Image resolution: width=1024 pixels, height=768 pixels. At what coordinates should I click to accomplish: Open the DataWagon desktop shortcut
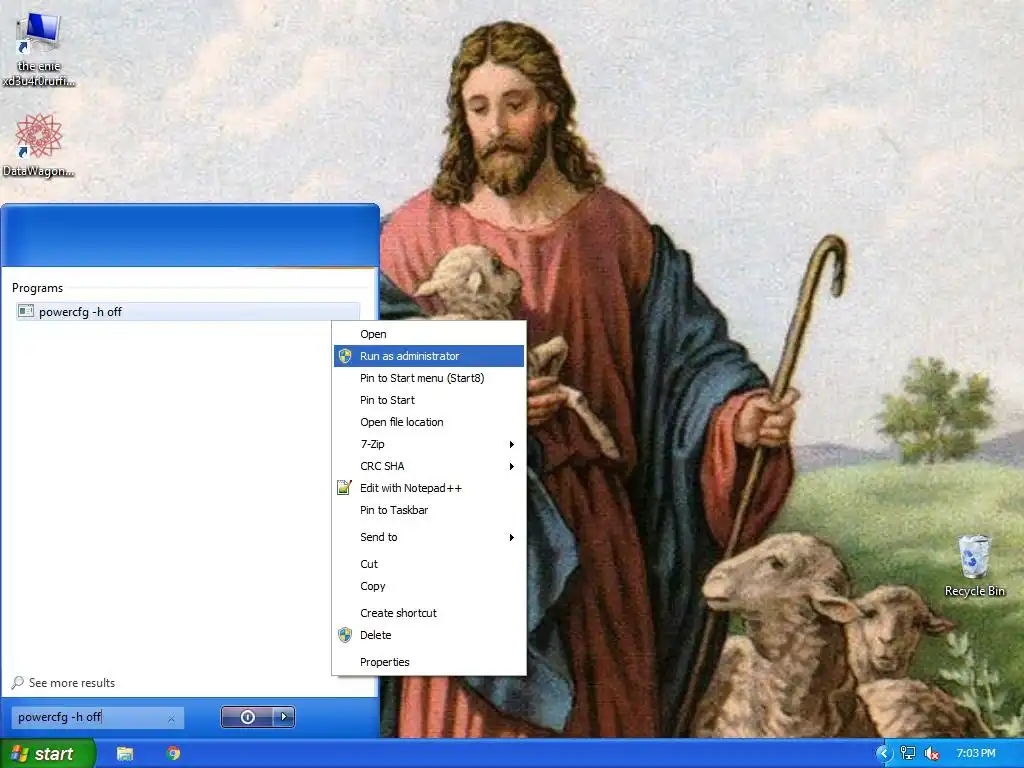39,145
